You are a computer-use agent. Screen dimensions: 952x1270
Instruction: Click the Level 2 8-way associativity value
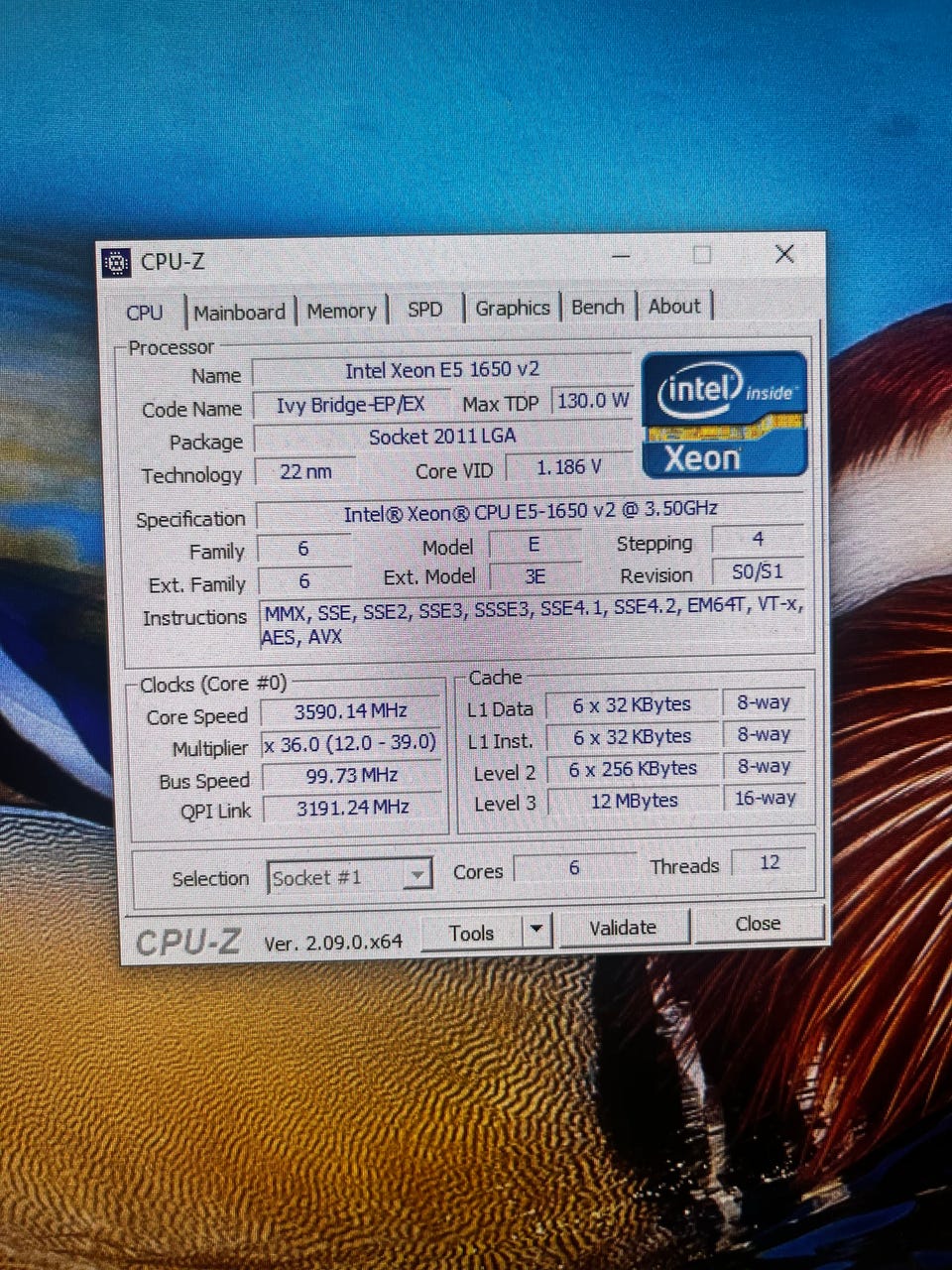[x=764, y=767]
